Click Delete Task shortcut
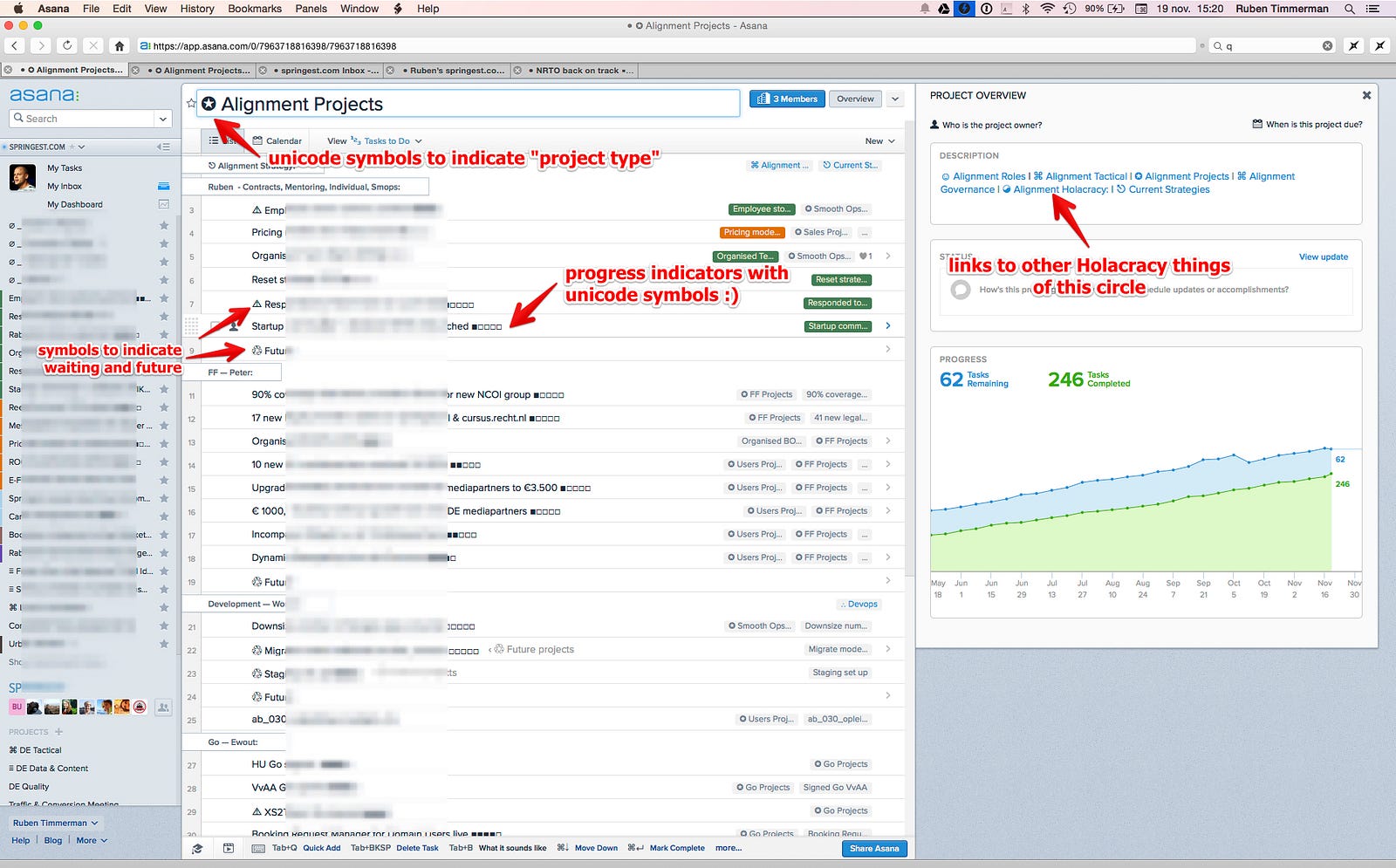The height and width of the screenshot is (868, 1396). [x=418, y=848]
